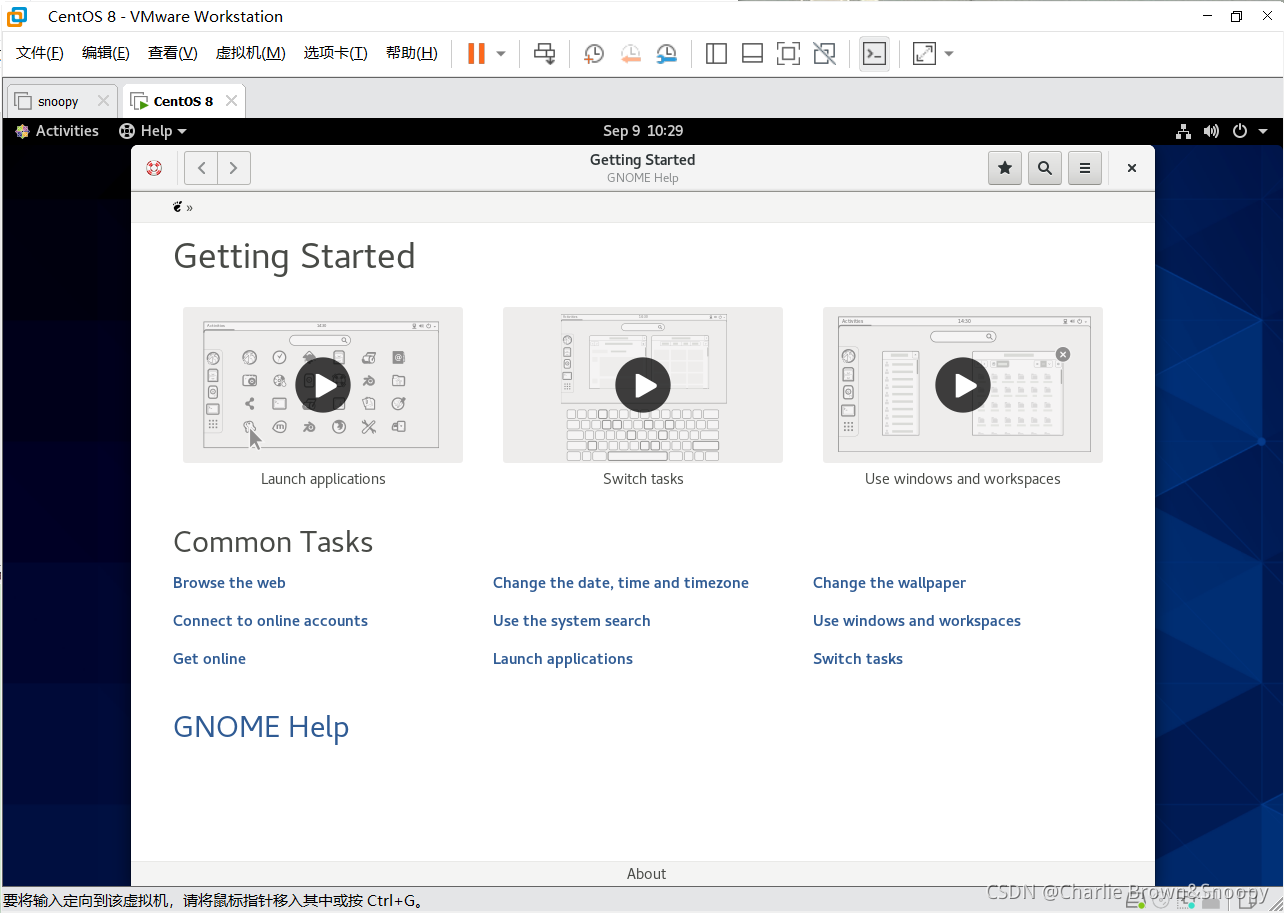The height and width of the screenshot is (913, 1284).
Task: Click the network adapter icon in VMware status bar
Action: pos(1185,902)
